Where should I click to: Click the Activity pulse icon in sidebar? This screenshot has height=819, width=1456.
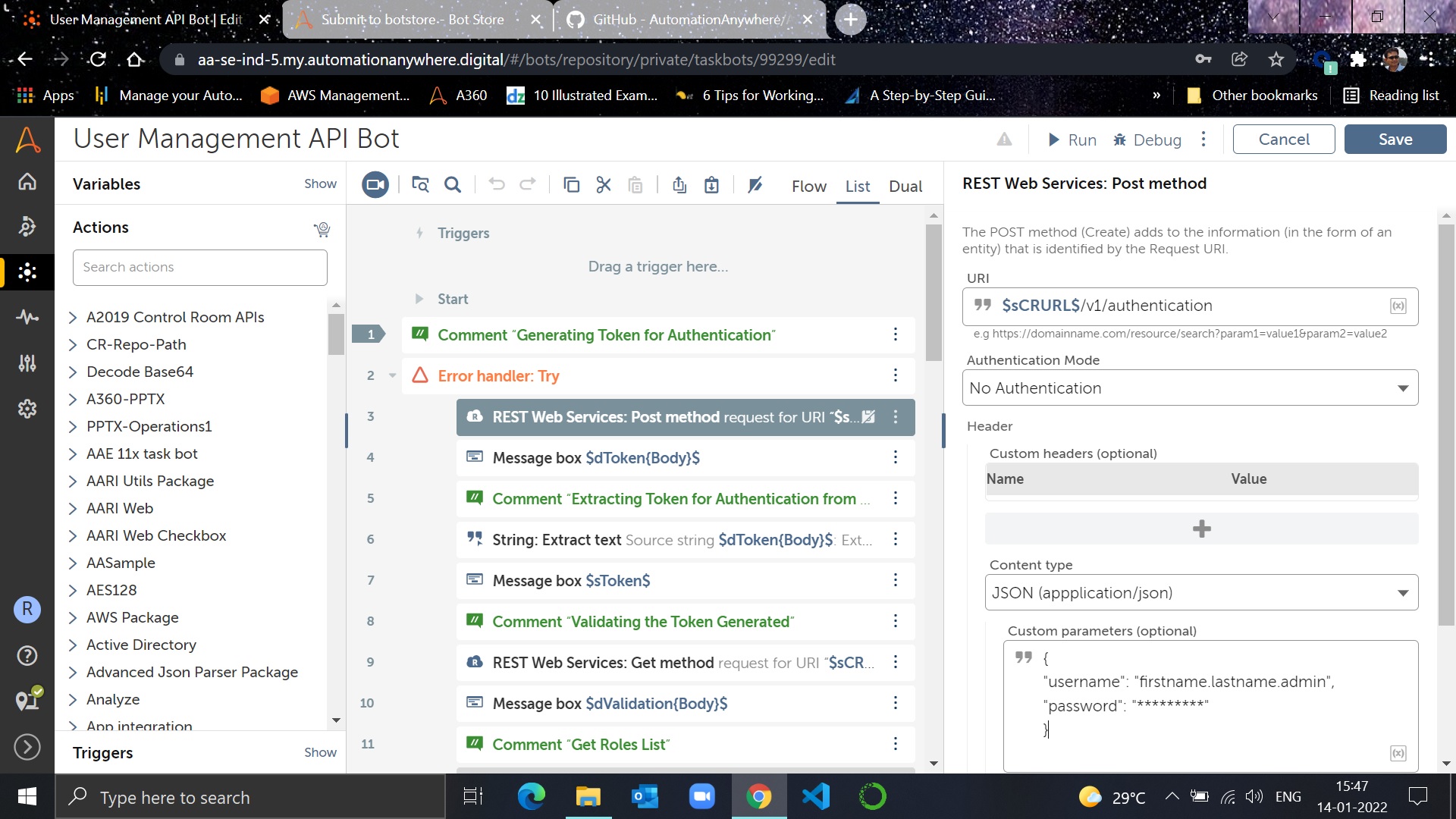pyautogui.click(x=27, y=317)
